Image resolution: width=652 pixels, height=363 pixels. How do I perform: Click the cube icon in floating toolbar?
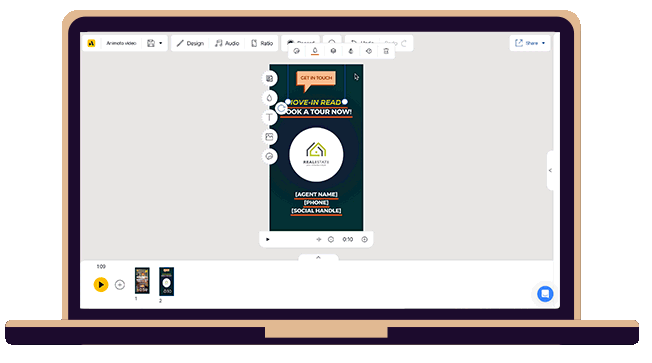pyautogui.click(x=333, y=51)
